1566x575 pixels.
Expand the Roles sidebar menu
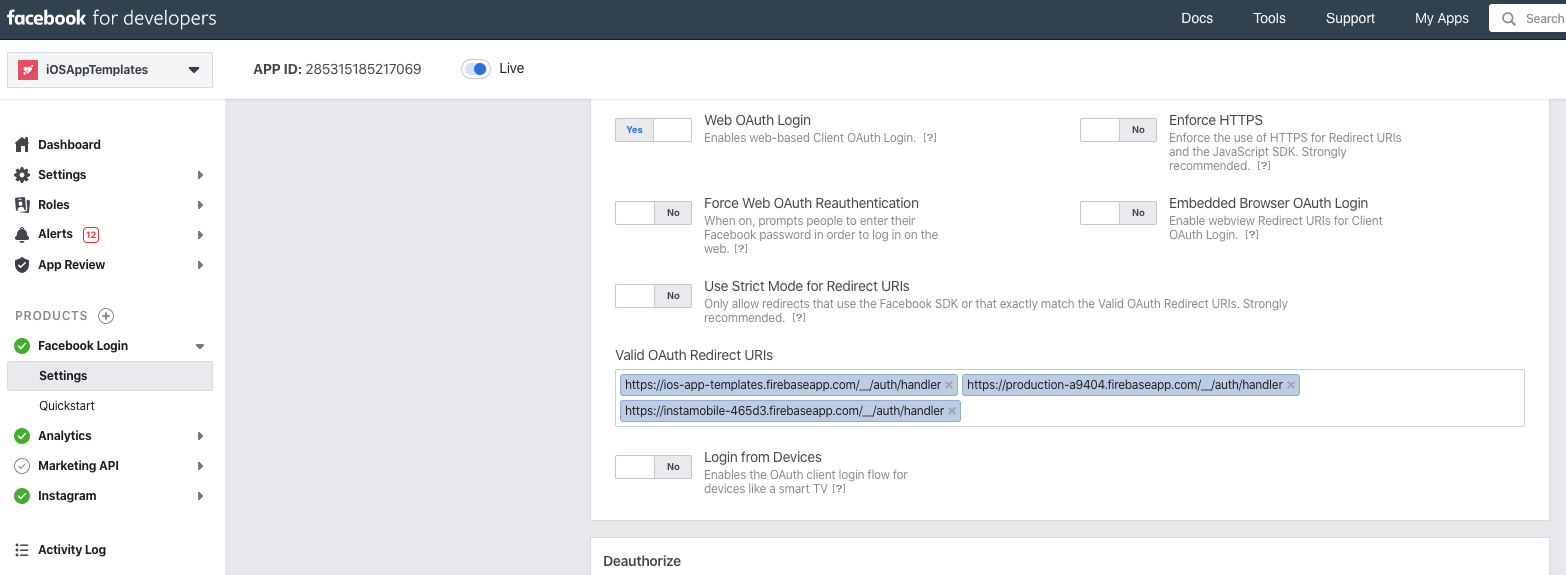[199, 205]
